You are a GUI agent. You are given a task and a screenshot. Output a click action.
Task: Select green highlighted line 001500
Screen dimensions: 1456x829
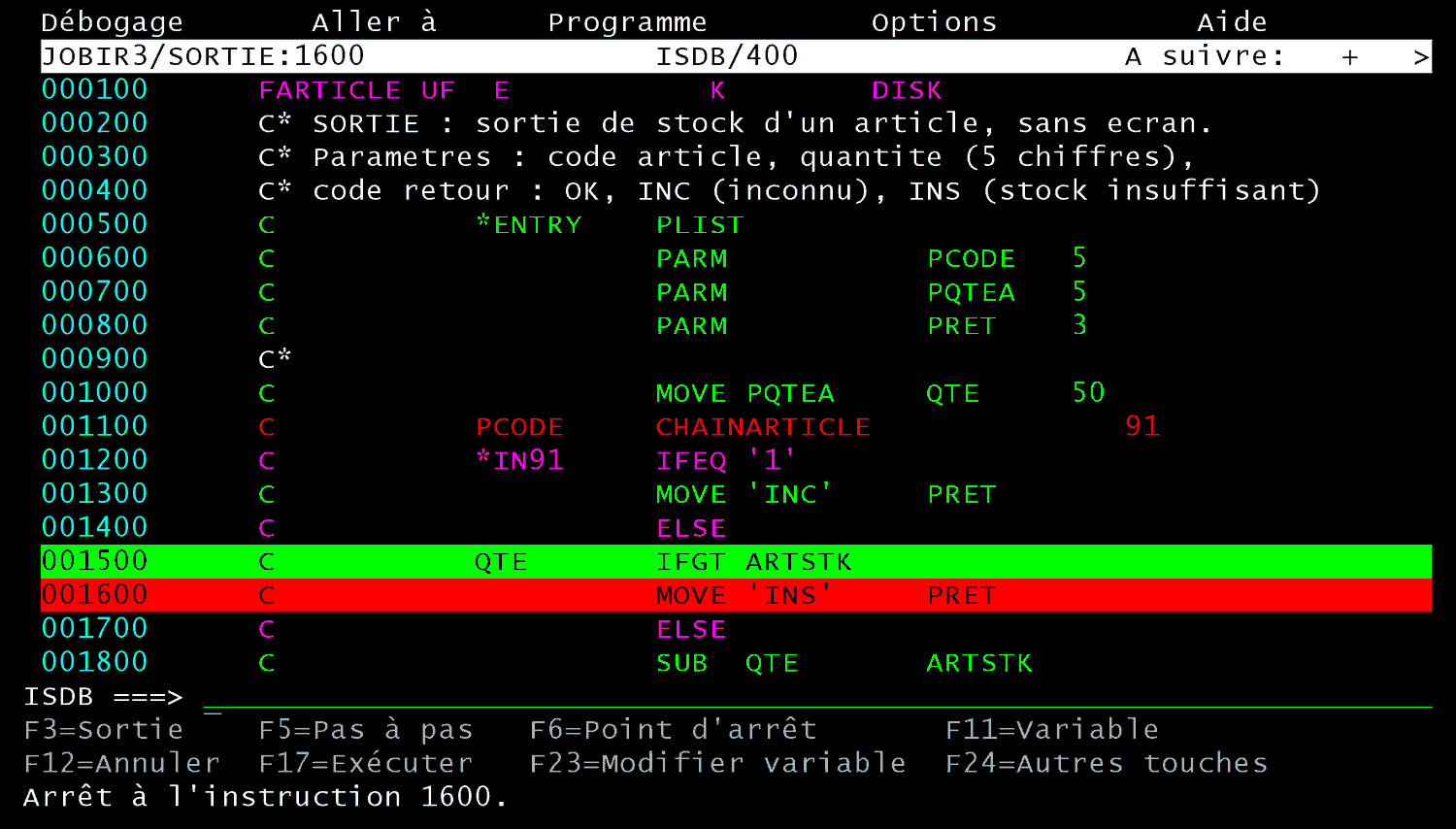[736, 561]
